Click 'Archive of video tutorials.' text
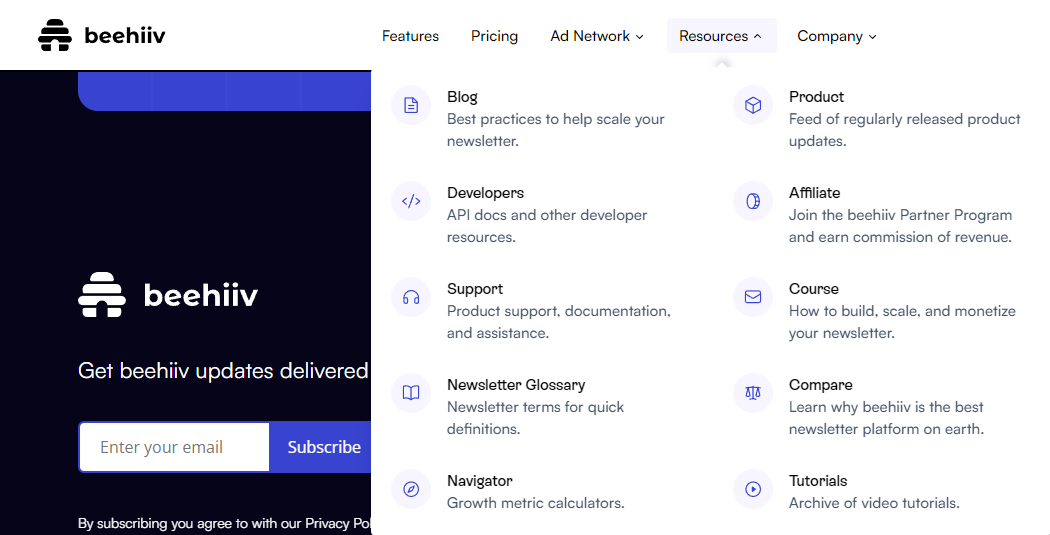Image resolution: width=1050 pixels, height=535 pixels. click(874, 503)
